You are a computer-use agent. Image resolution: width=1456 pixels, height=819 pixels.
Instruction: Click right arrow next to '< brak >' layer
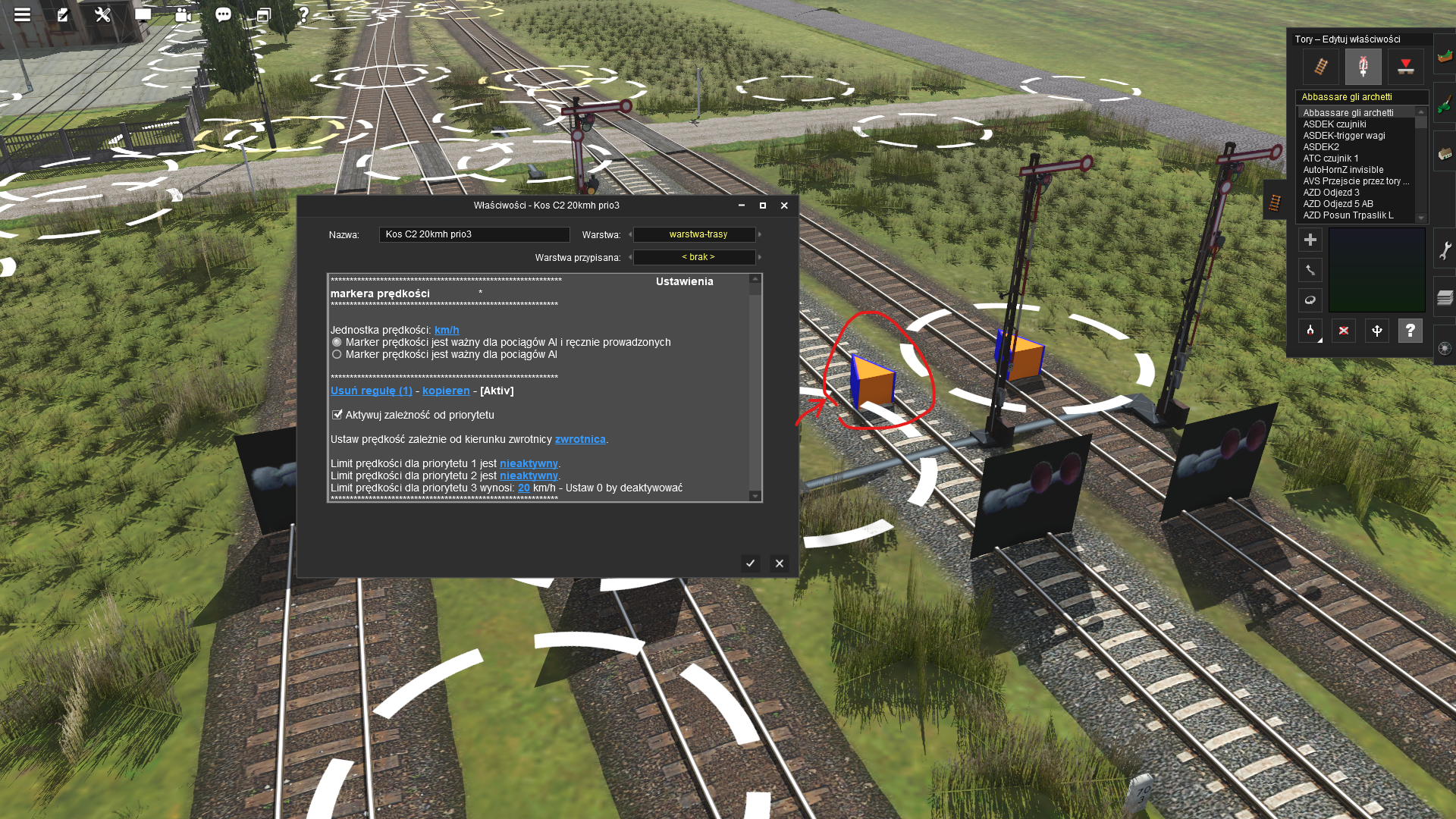(760, 257)
